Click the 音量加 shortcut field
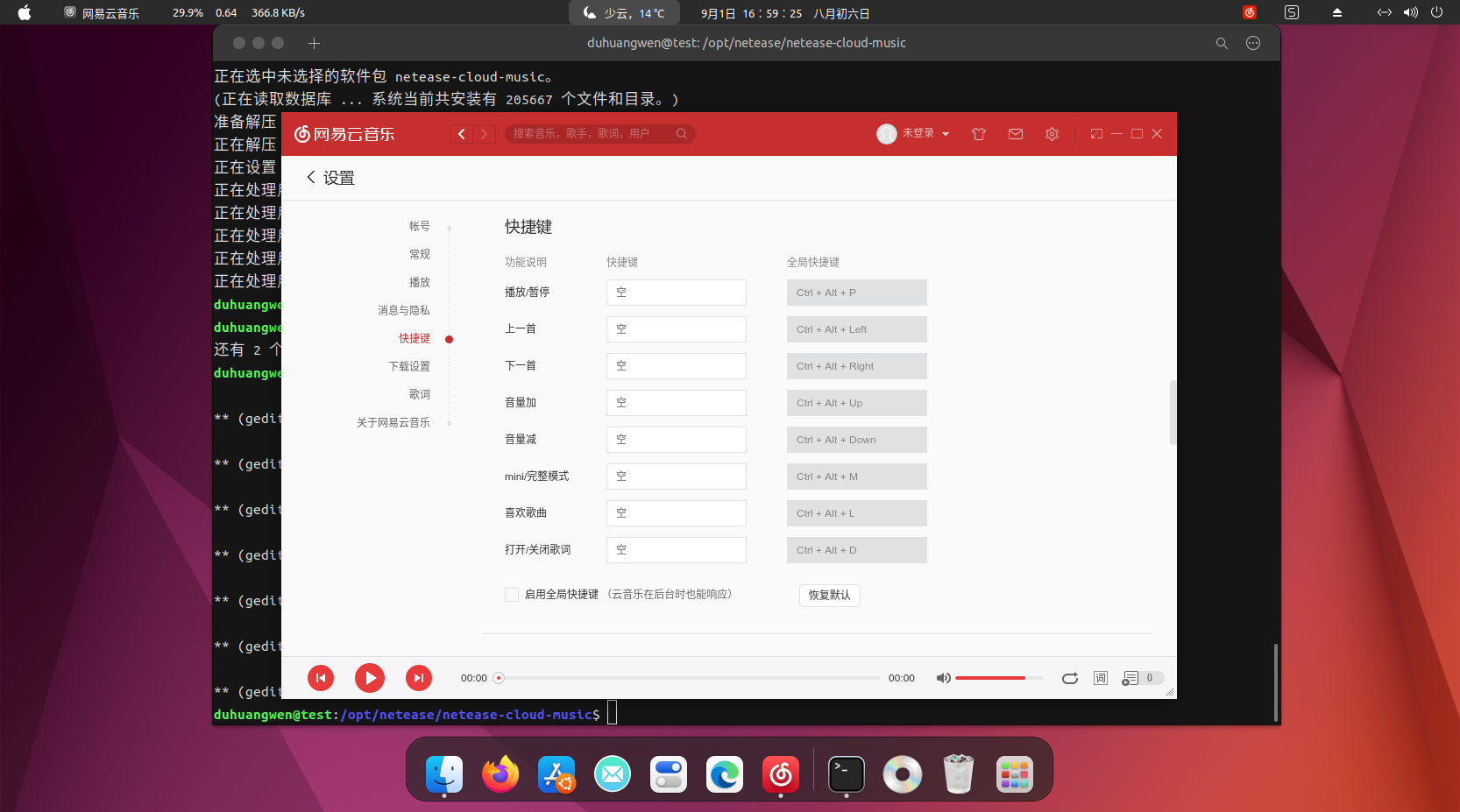This screenshot has height=812, width=1460. pos(677,403)
